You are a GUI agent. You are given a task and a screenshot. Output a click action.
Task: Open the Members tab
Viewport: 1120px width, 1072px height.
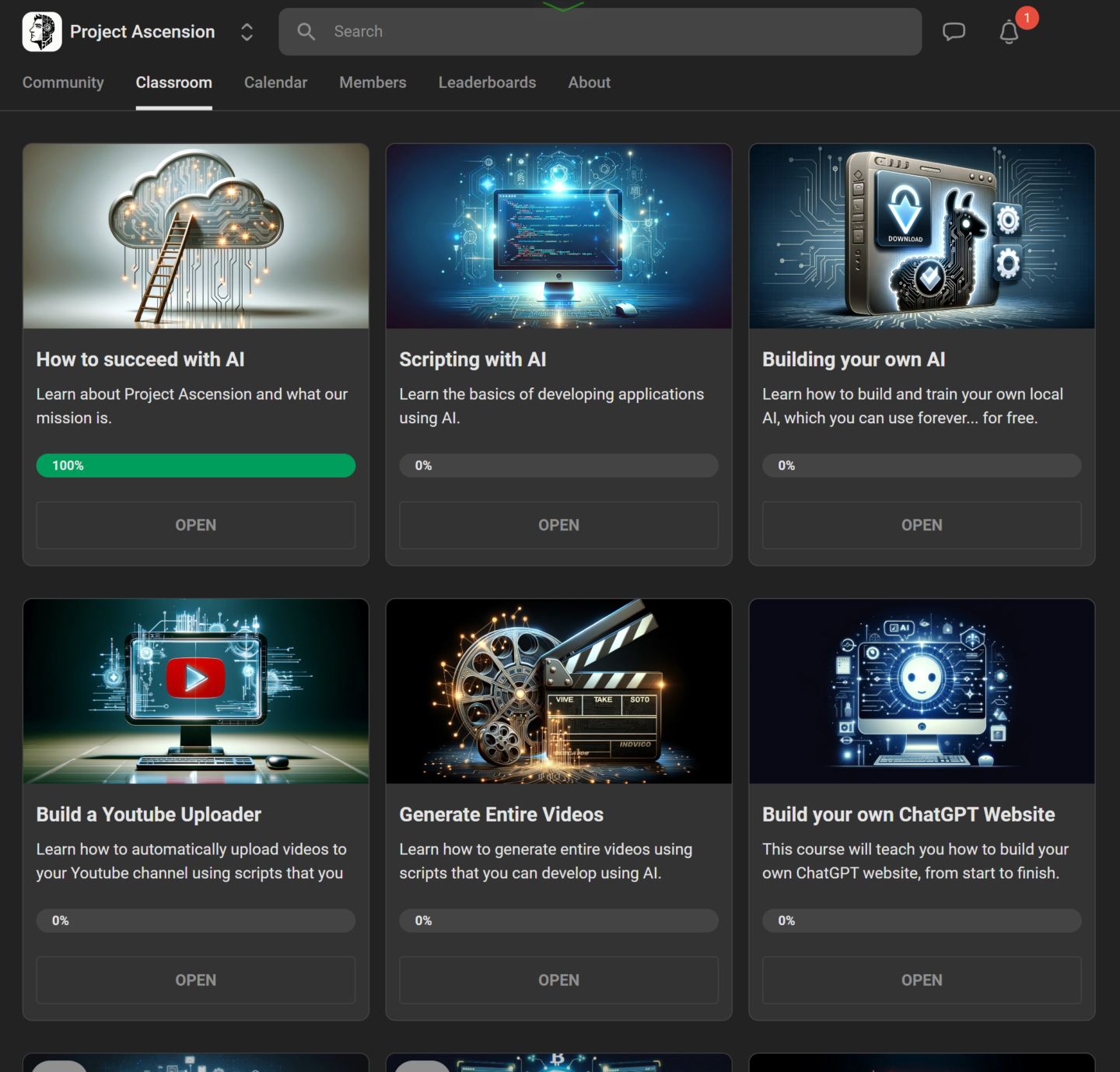point(373,82)
